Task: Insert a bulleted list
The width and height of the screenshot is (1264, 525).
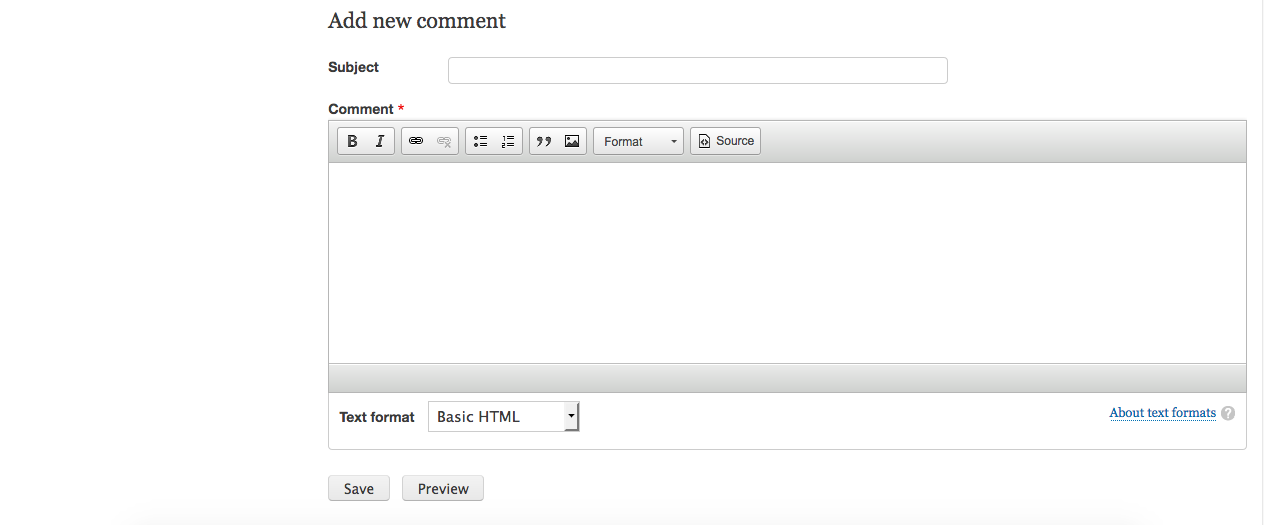Action: point(480,141)
